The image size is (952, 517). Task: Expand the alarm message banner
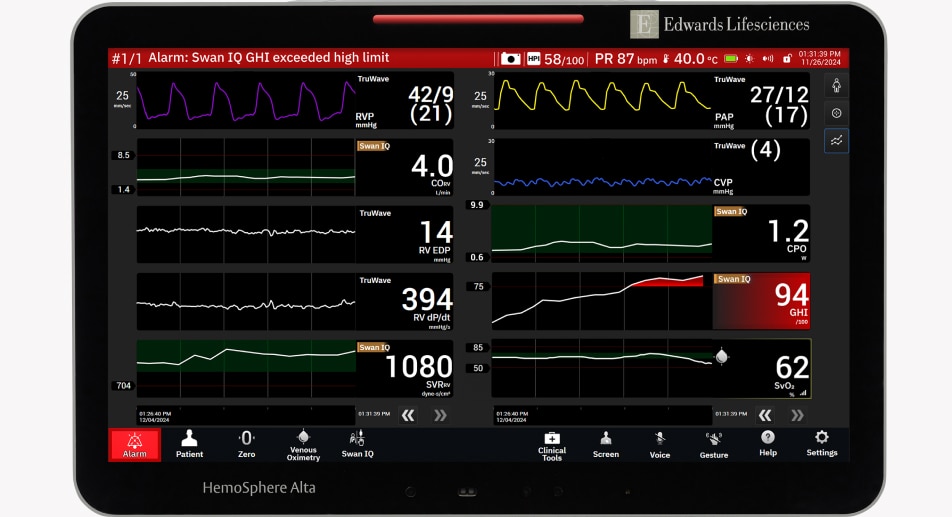click(x=300, y=58)
